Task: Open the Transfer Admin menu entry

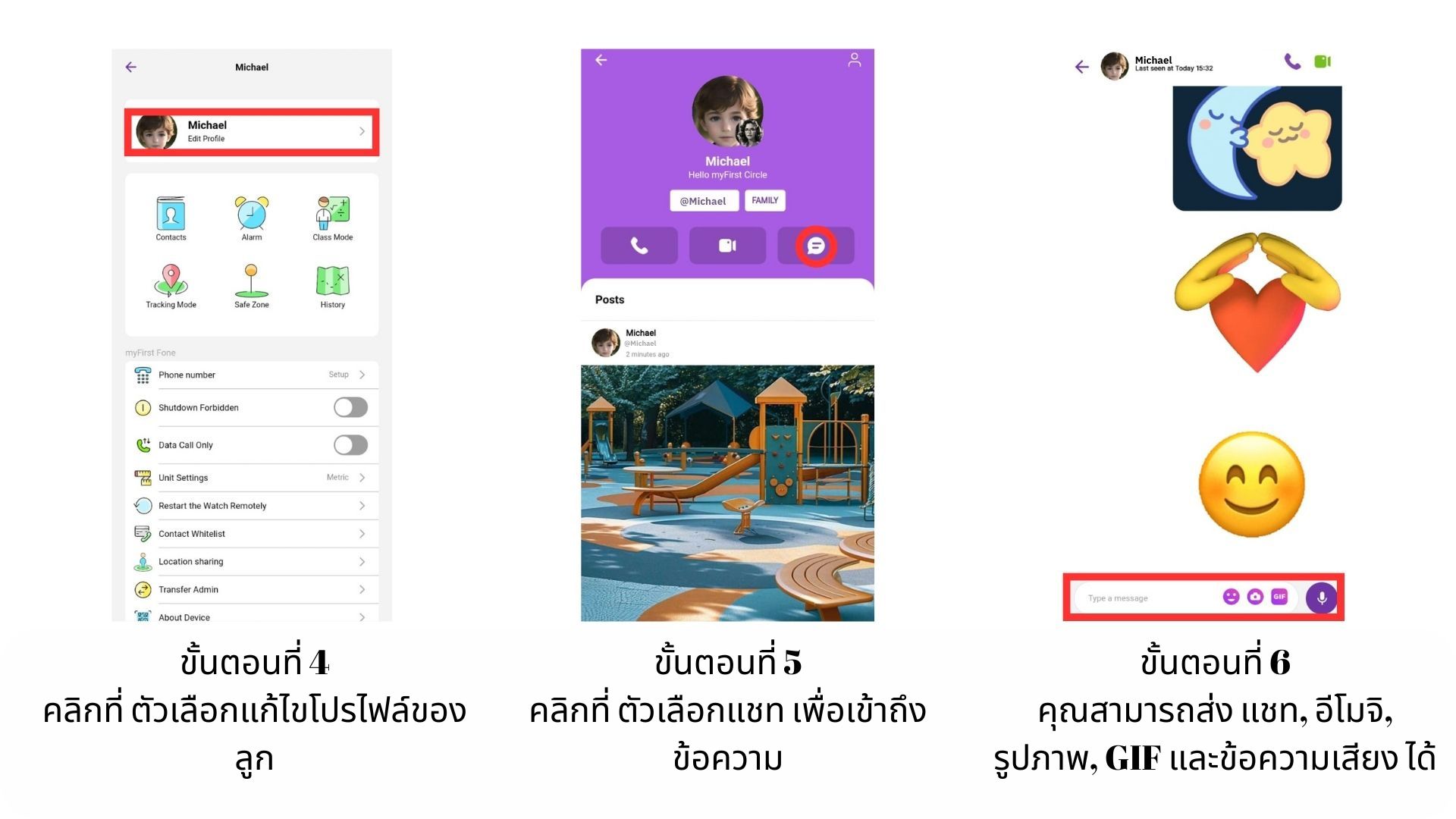Action: [252, 589]
